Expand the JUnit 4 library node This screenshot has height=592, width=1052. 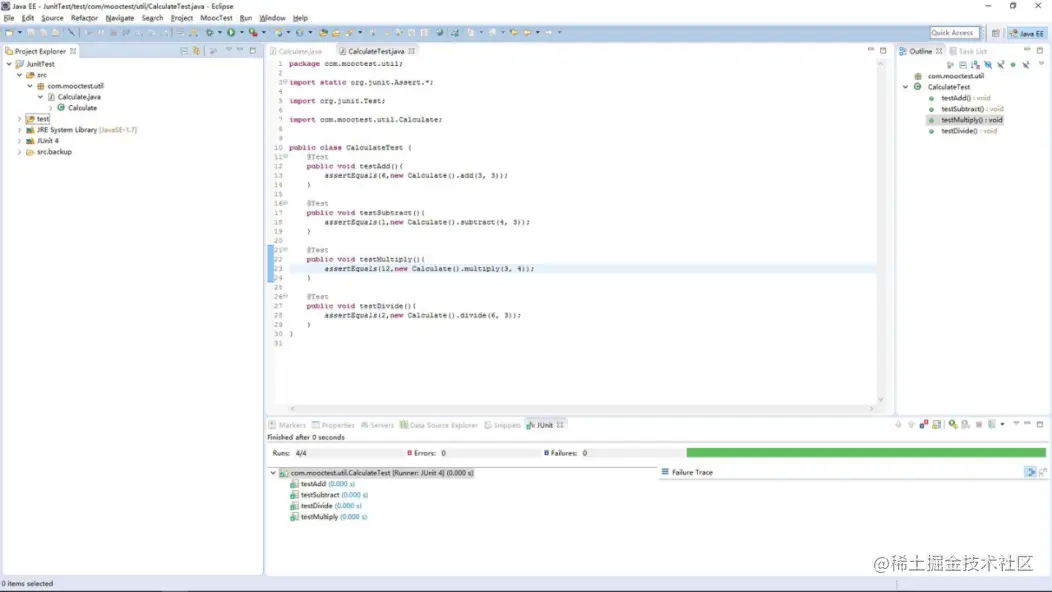click(19, 141)
